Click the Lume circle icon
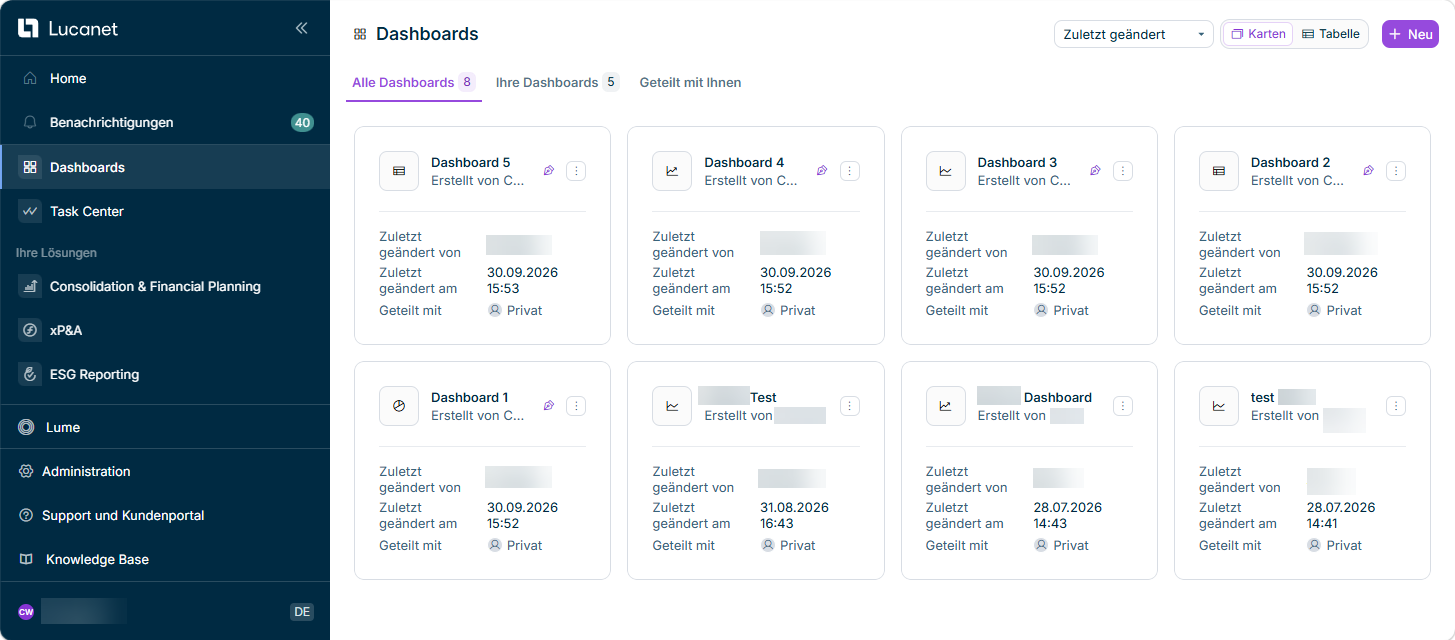 tap(26, 427)
